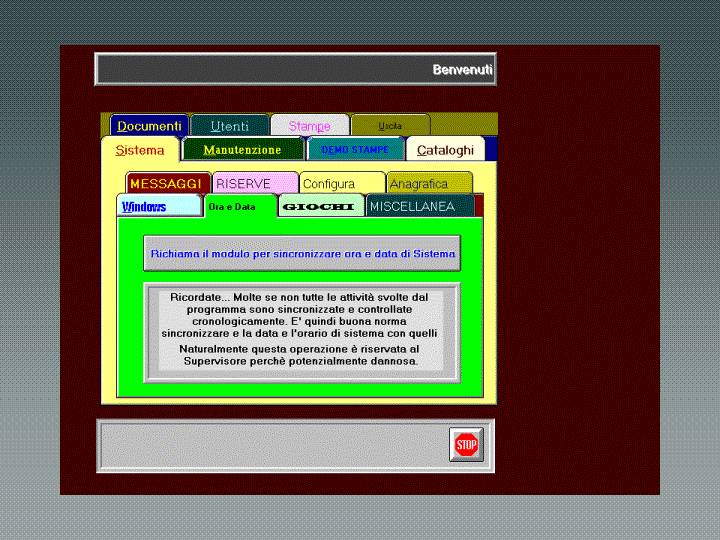The width and height of the screenshot is (720, 540).
Task: Switch to the Configura sub-tab
Action: pyautogui.click(x=341, y=184)
